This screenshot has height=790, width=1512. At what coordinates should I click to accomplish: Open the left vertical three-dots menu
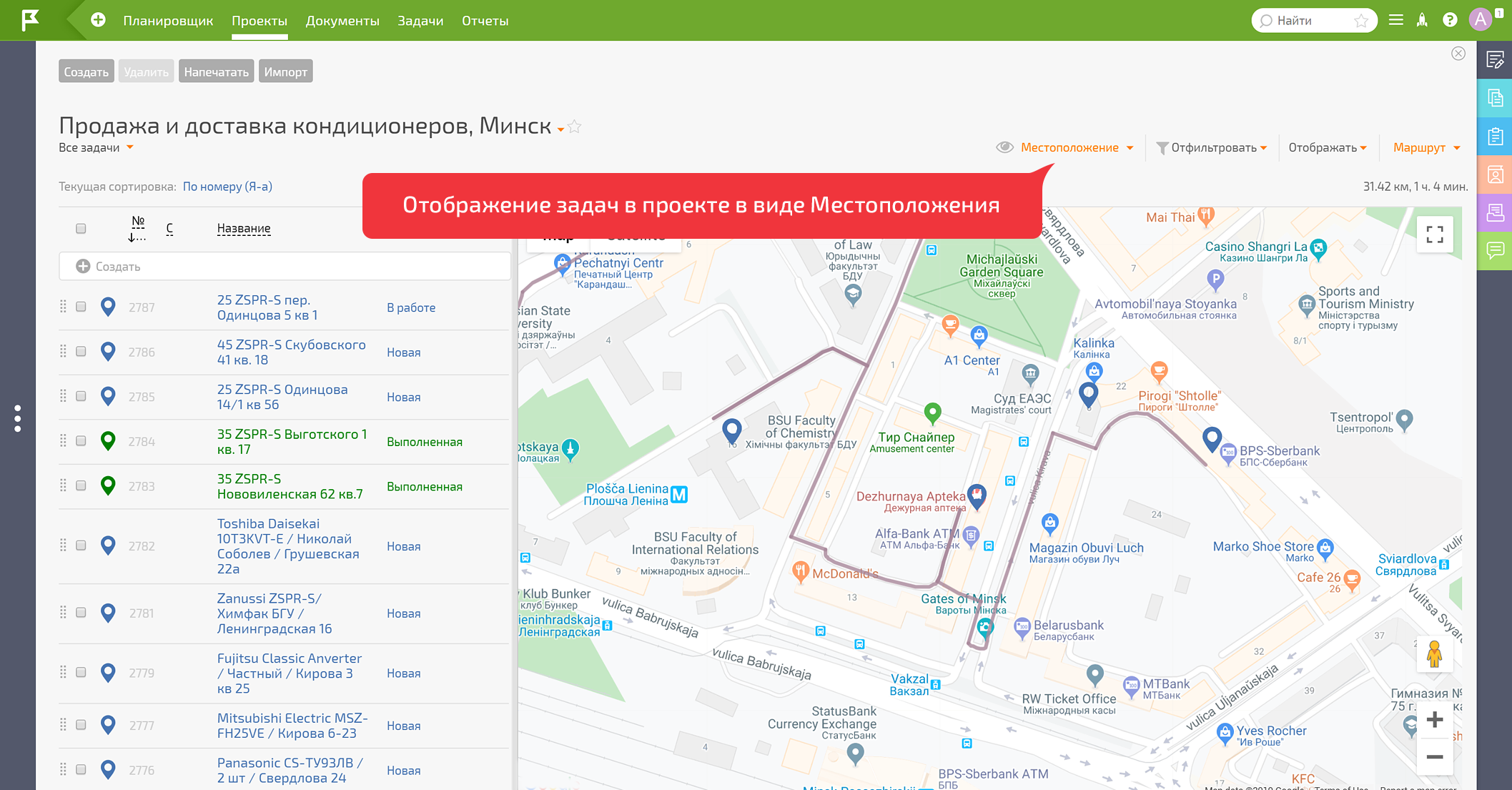tap(18, 418)
